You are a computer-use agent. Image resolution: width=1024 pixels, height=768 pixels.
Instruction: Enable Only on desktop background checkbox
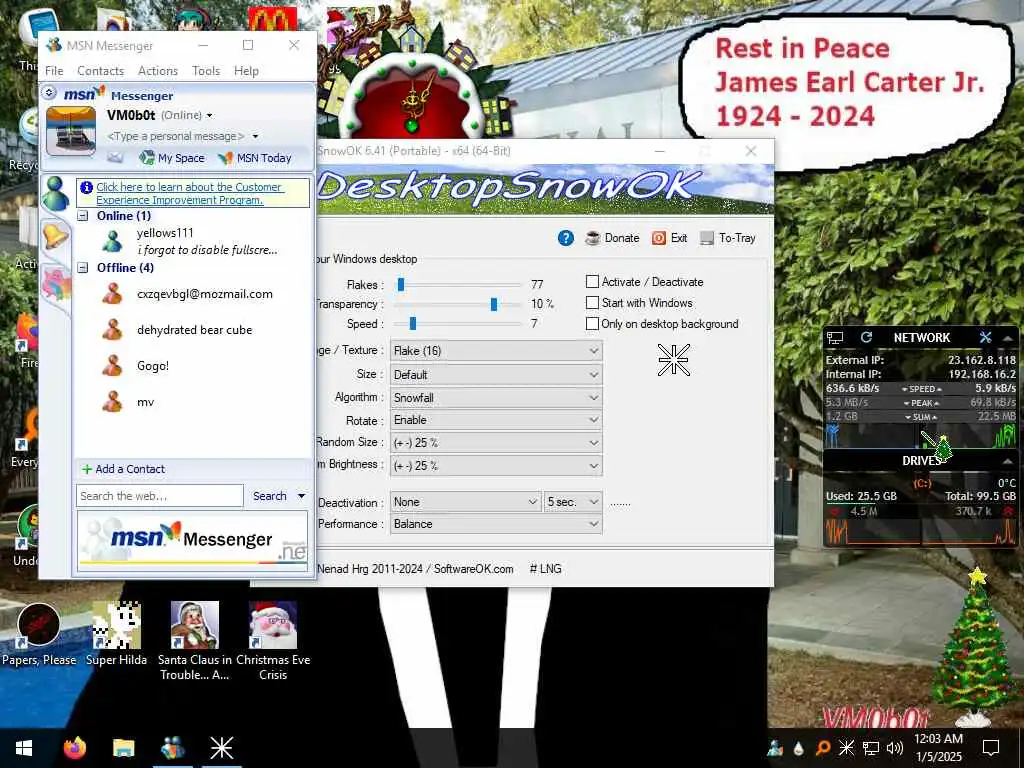[592, 323]
